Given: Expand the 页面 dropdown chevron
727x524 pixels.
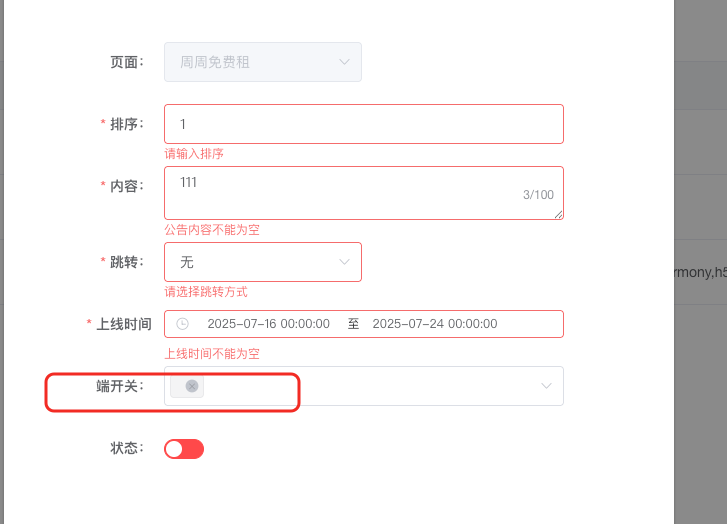Looking at the screenshot, I should [344, 62].
